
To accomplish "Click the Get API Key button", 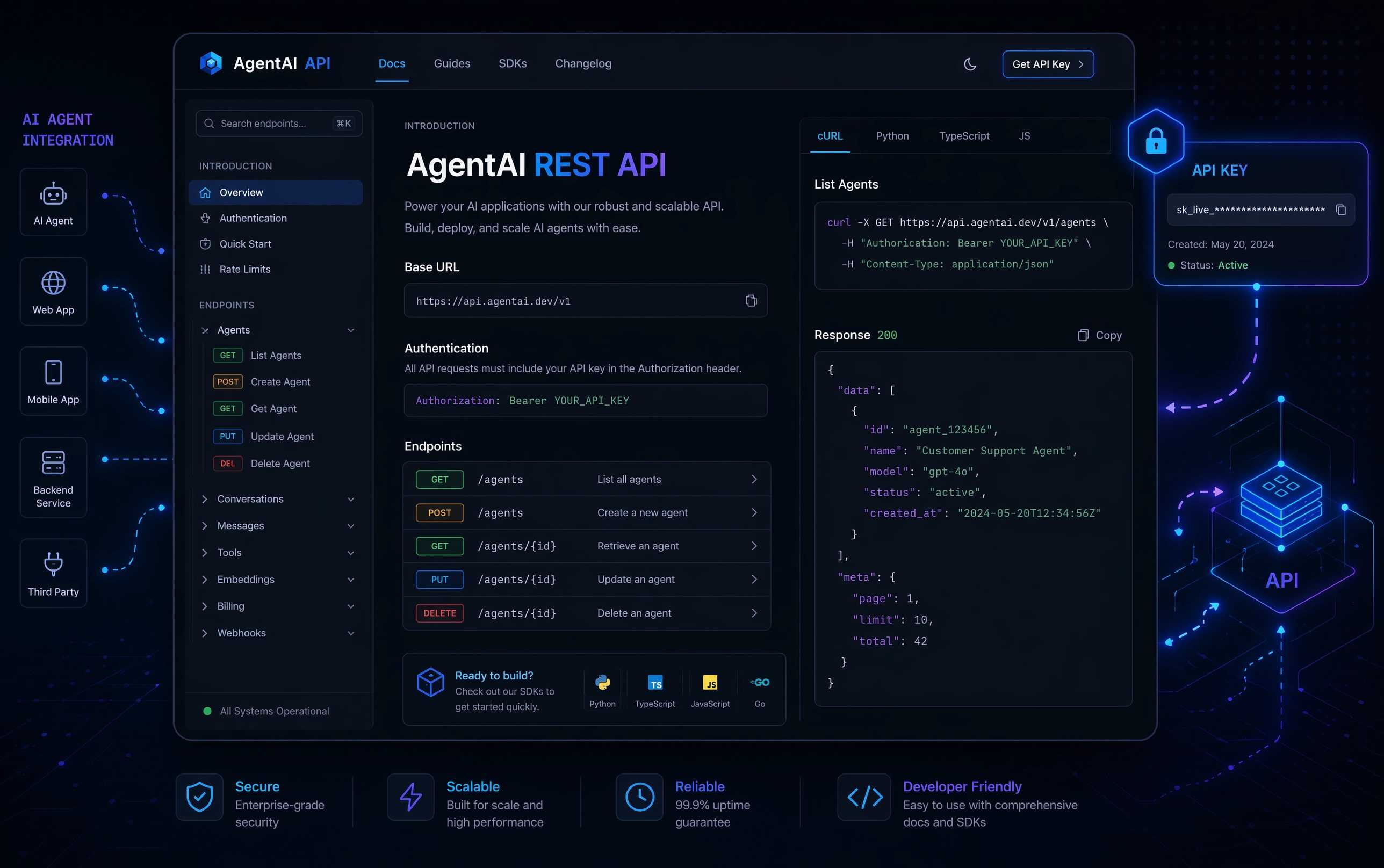I will (1048, 64).
